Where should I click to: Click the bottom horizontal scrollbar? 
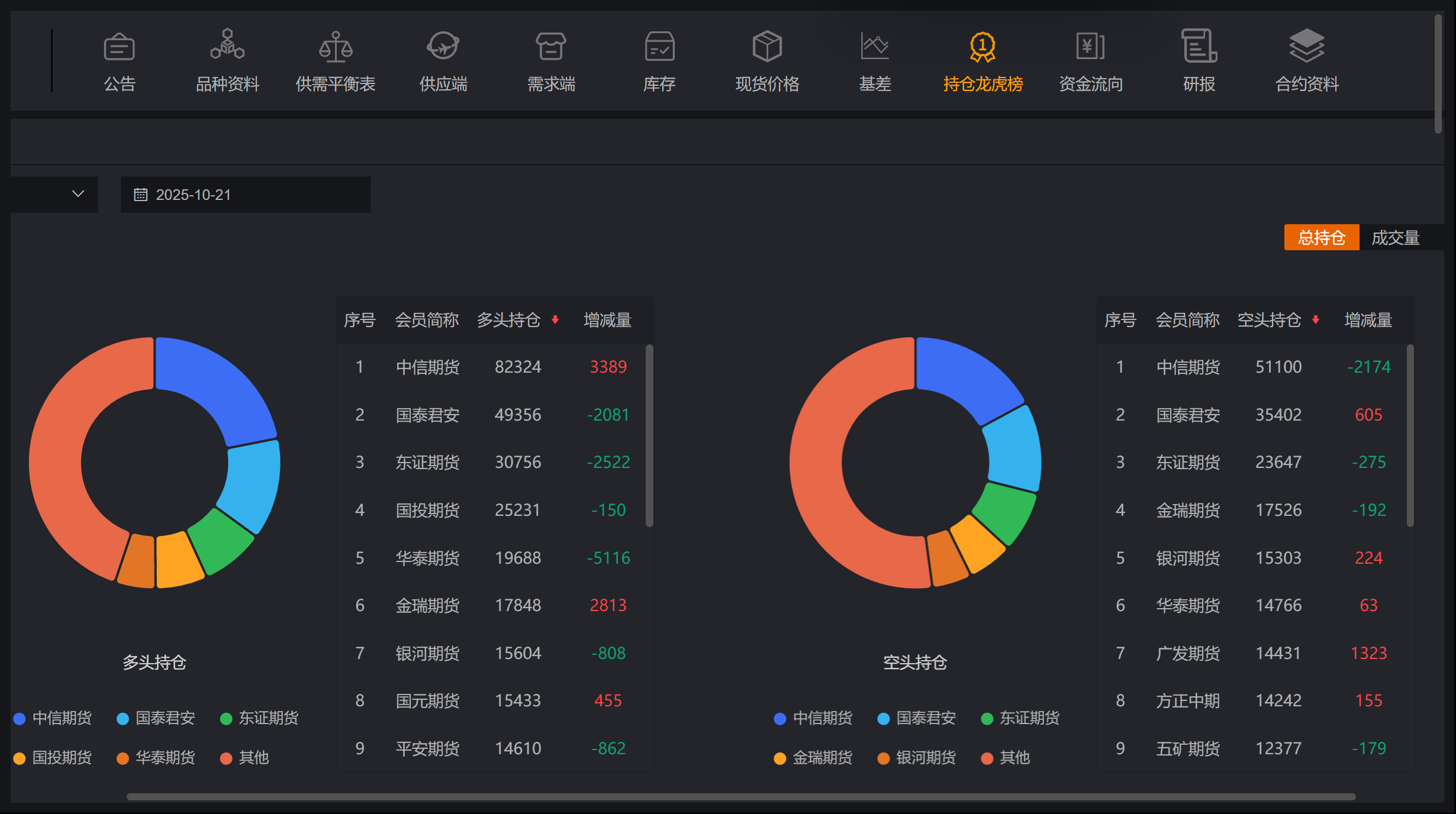(741, 797)
